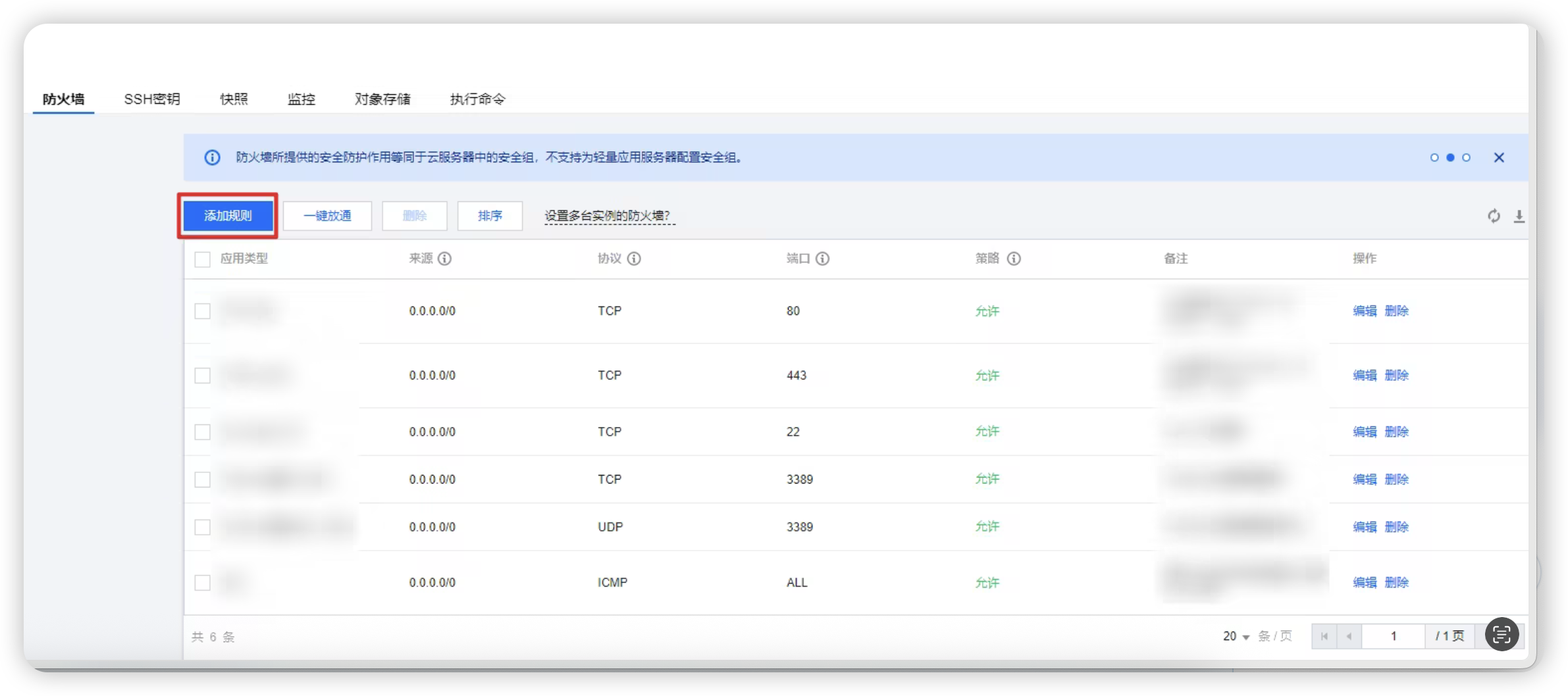Close the blue info banner
Viewport: 1568px width, 696px height.
coord(1499,157)
